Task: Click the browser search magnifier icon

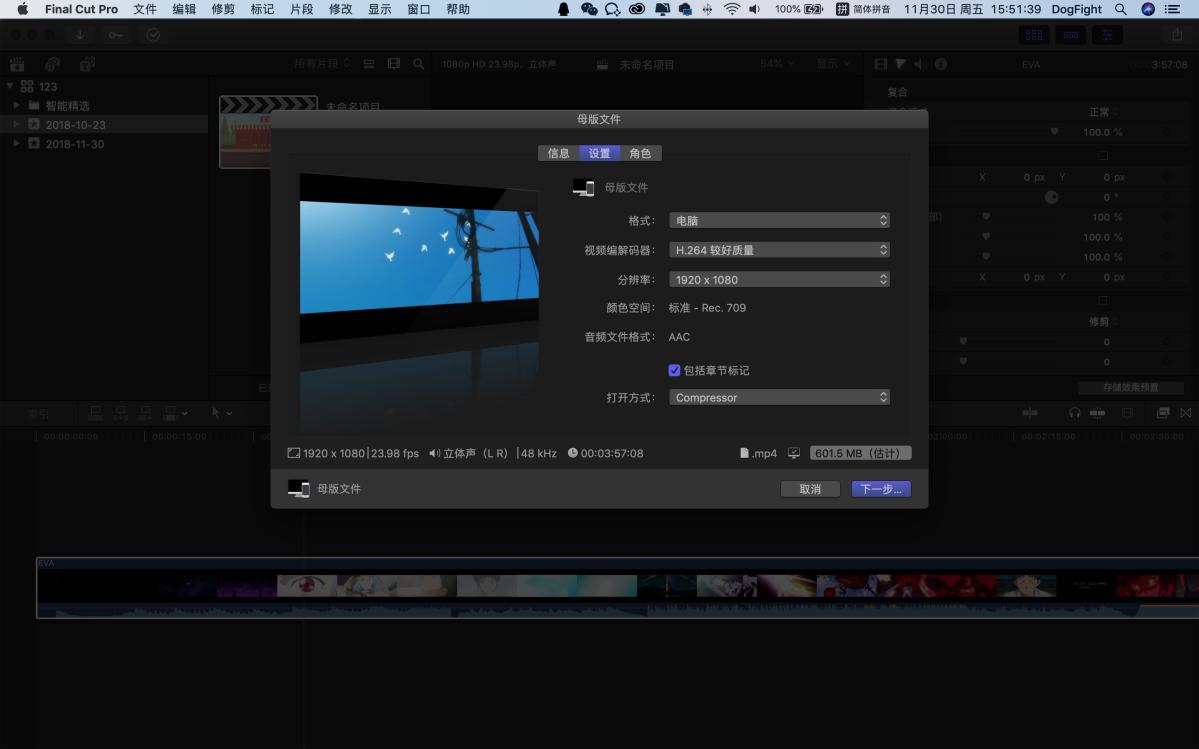Action: (418, 64)
